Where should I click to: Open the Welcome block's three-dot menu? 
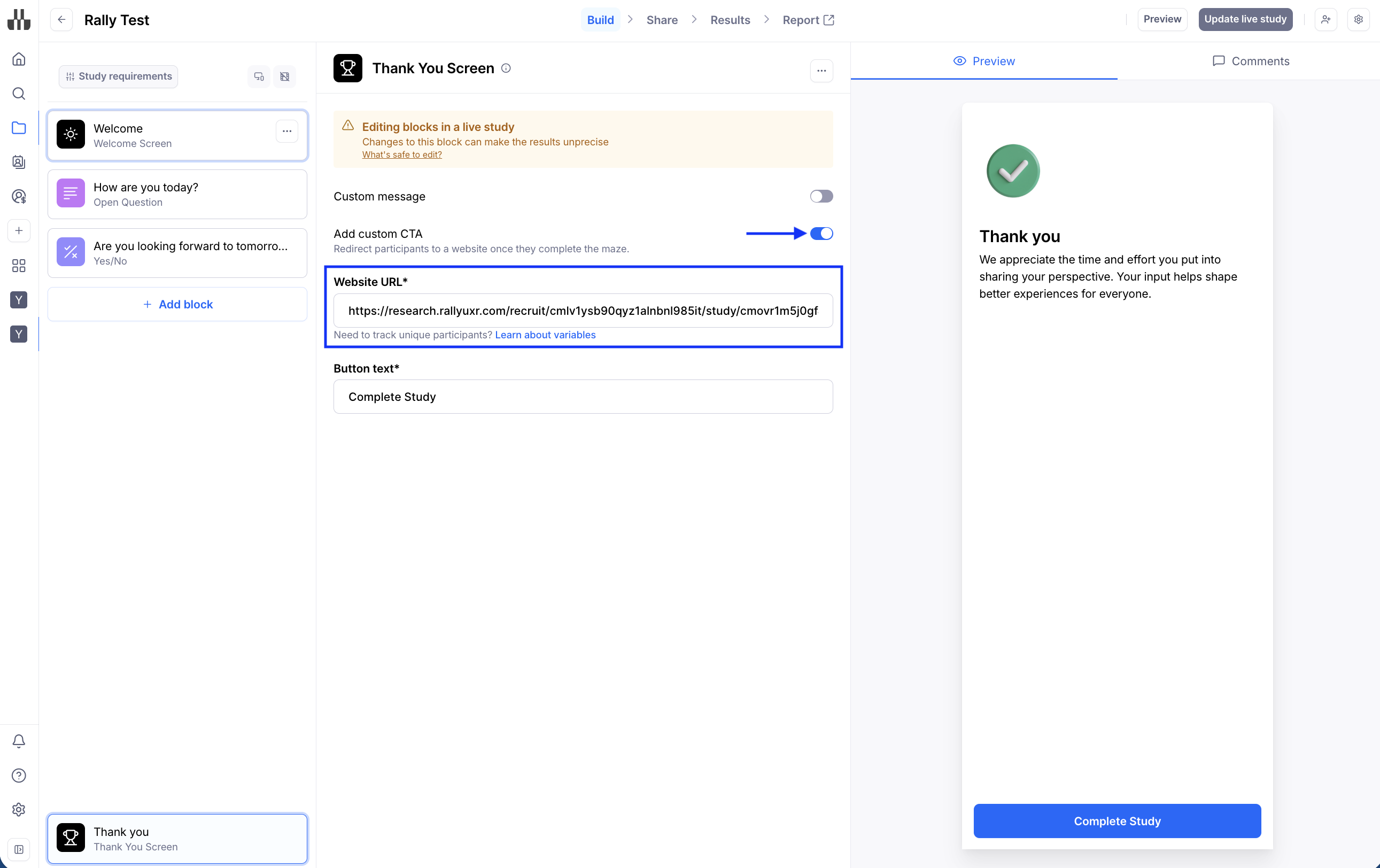[287, 131]
